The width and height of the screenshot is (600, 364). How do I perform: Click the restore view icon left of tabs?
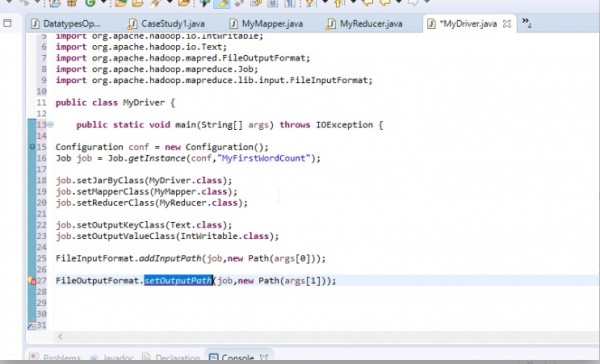(7, 23)
